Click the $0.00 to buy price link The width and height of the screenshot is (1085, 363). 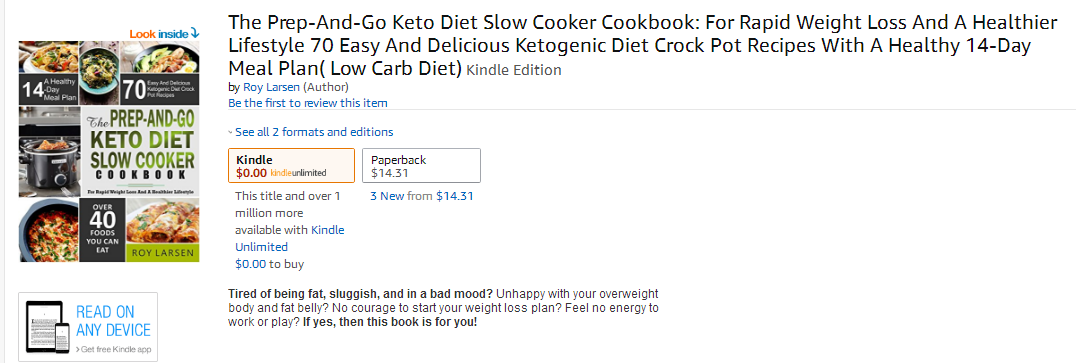(250, 263)
